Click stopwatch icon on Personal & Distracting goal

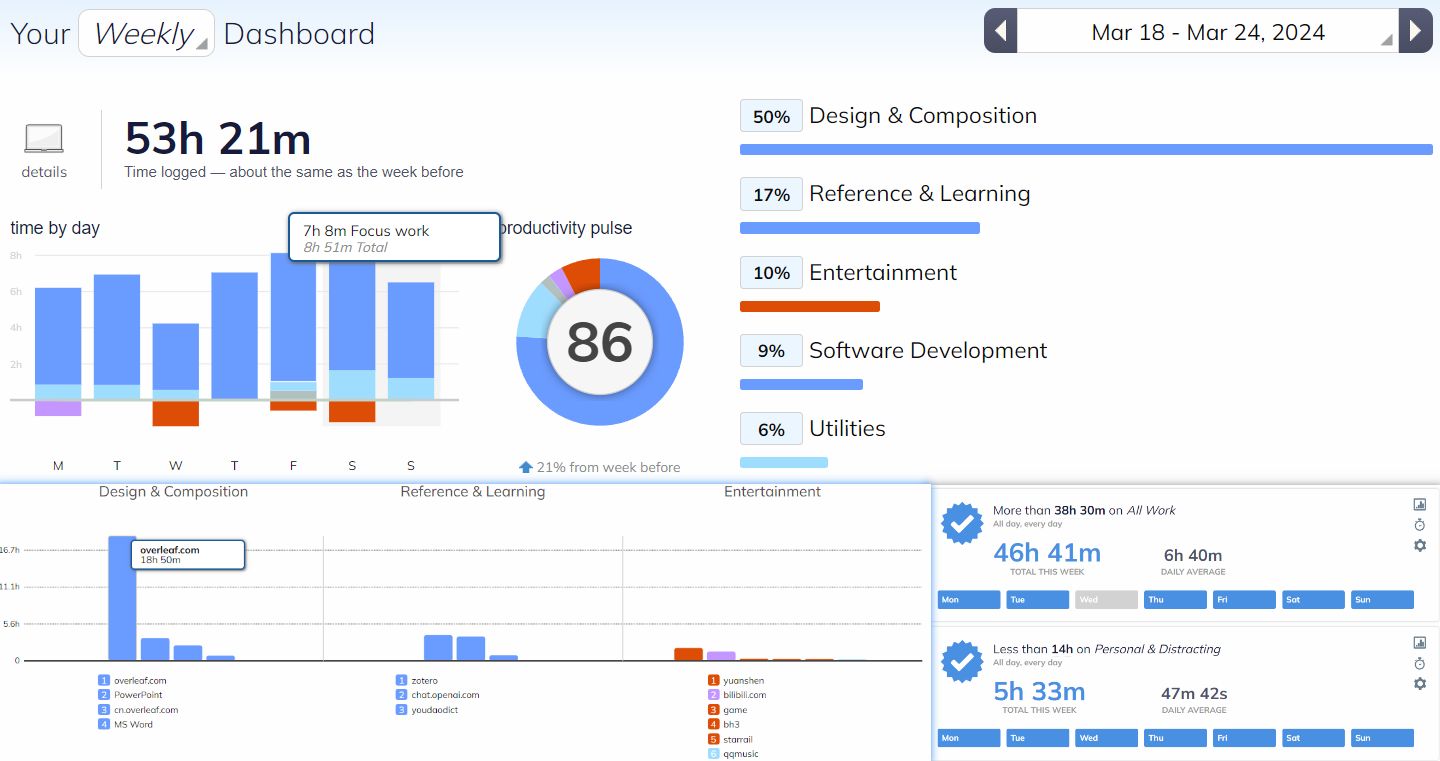point(1419,664)
